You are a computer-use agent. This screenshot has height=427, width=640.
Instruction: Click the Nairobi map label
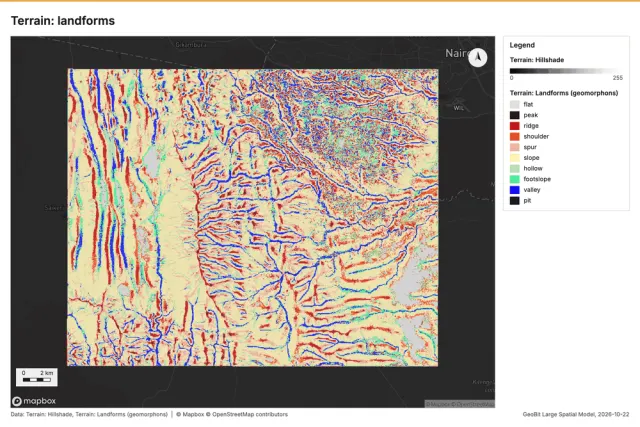457,53
